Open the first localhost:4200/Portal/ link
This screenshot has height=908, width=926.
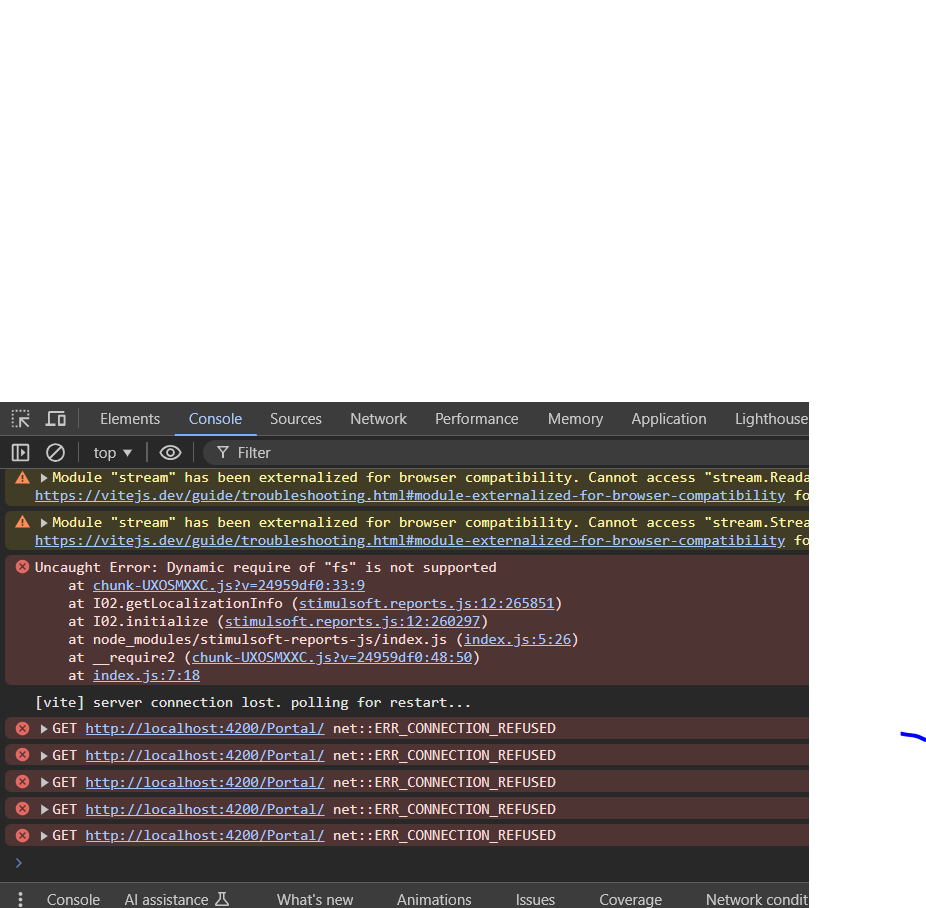[205, 729]
